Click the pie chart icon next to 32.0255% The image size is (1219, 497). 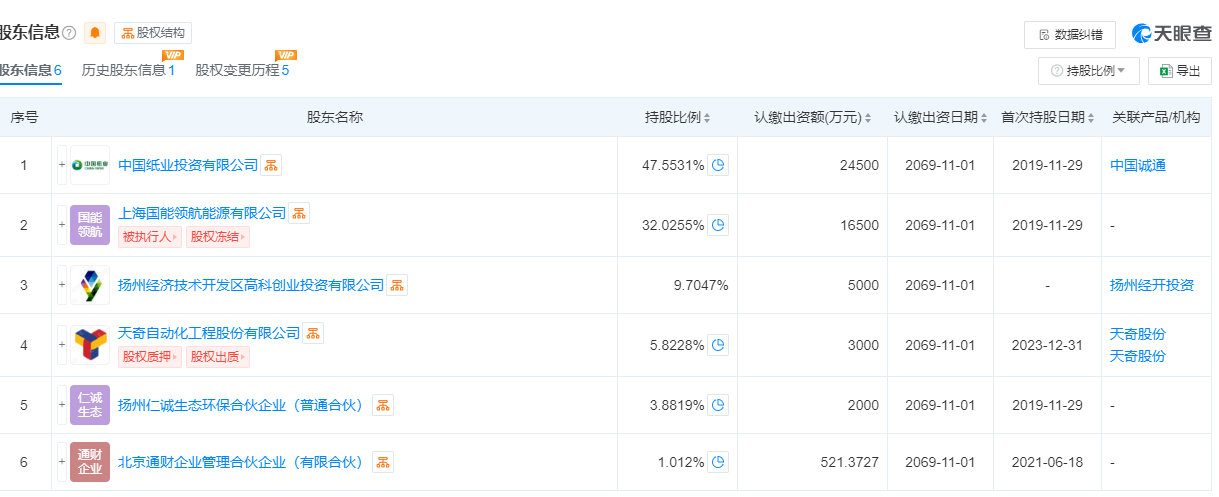(x=718, y=225)
